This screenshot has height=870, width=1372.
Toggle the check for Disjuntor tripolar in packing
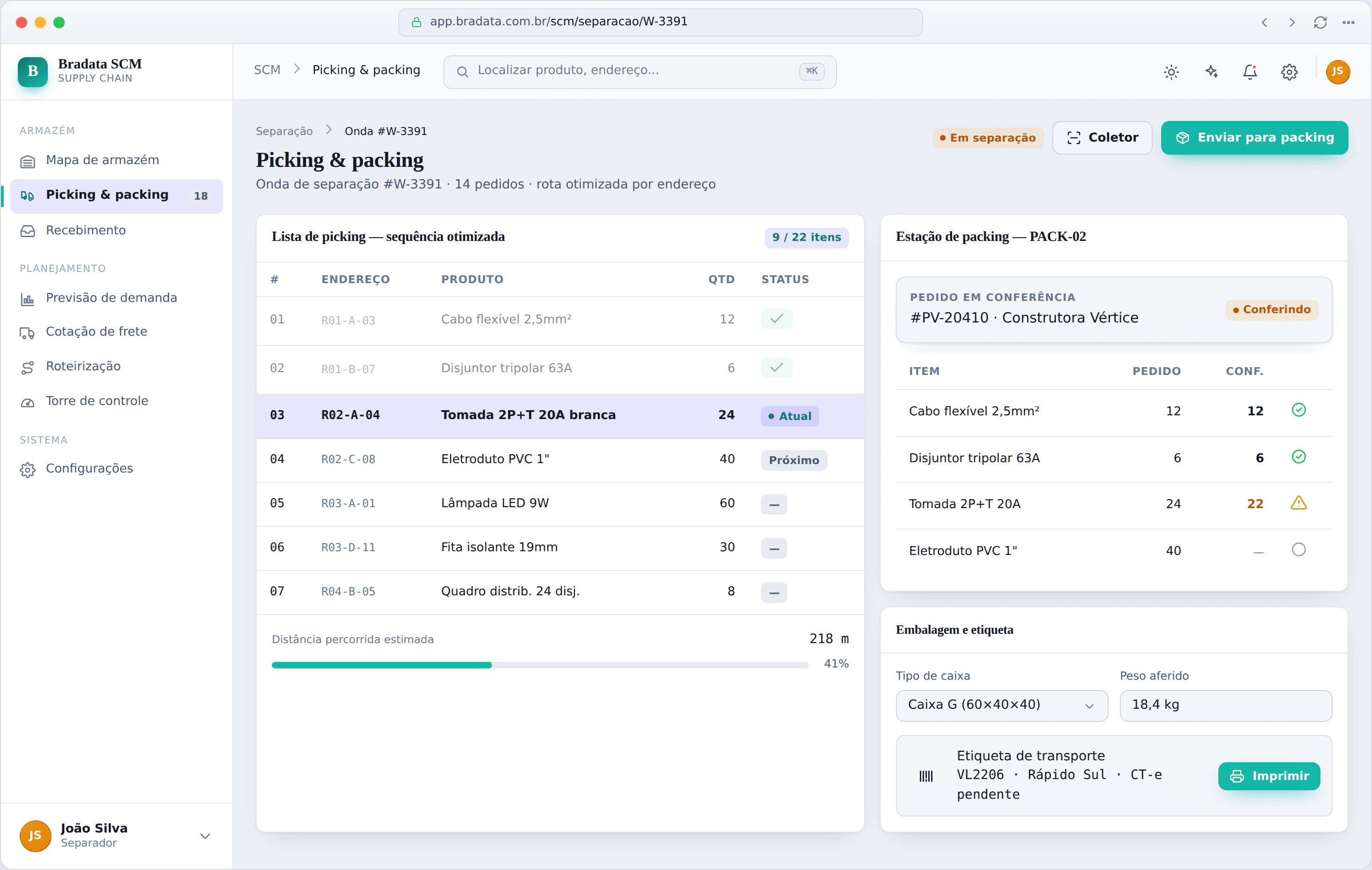(x=1298, y=457)
